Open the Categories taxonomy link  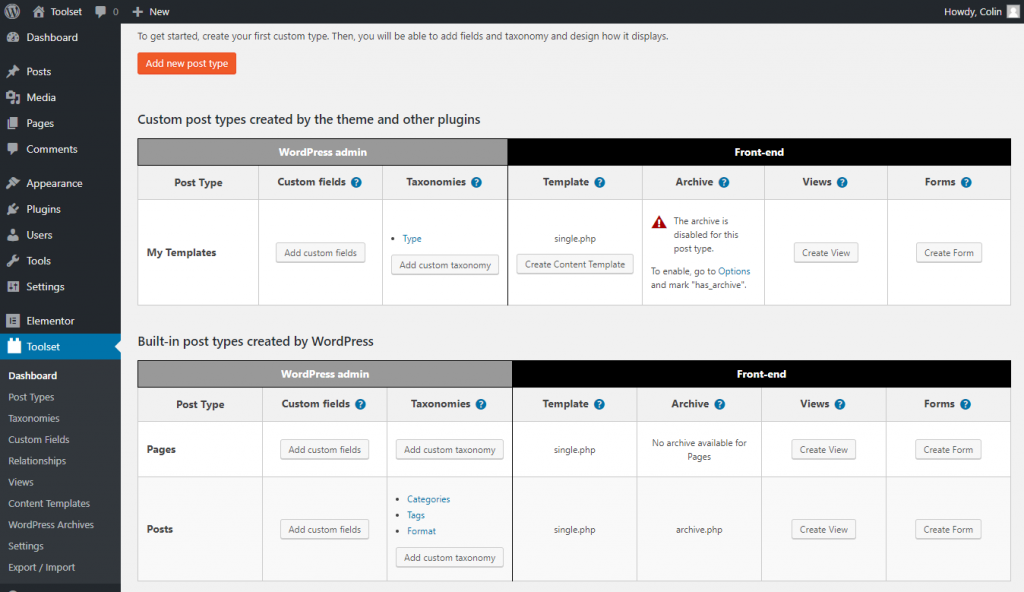tap(428, 499)
